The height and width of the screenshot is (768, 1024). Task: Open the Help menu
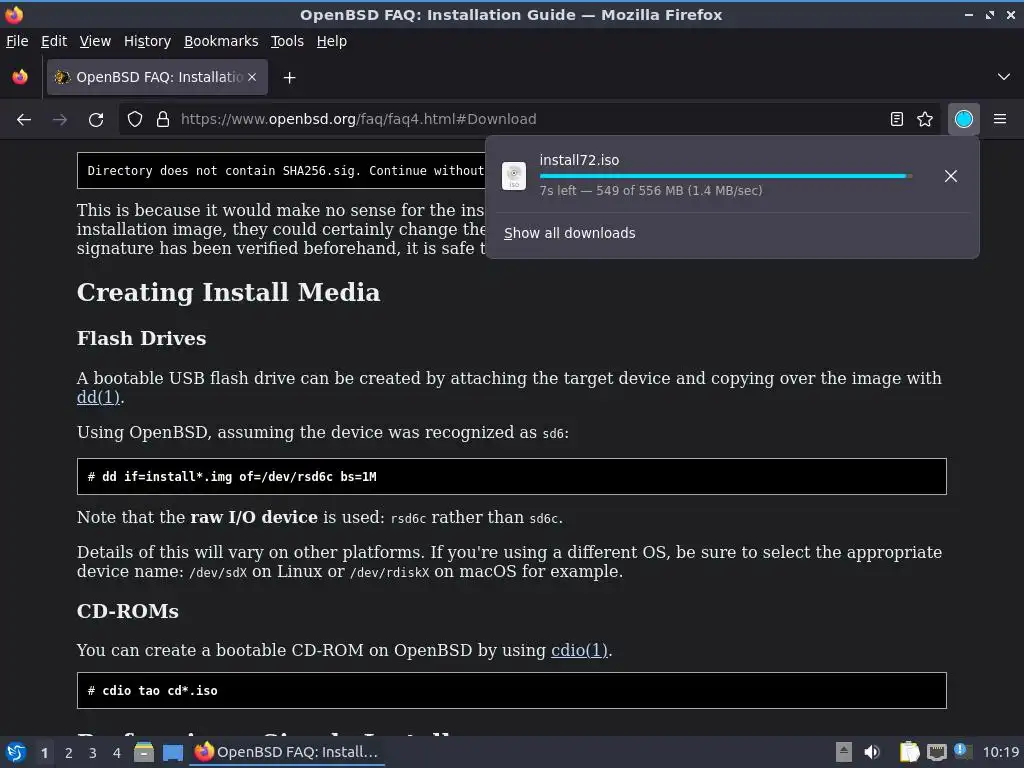point(332,41)
